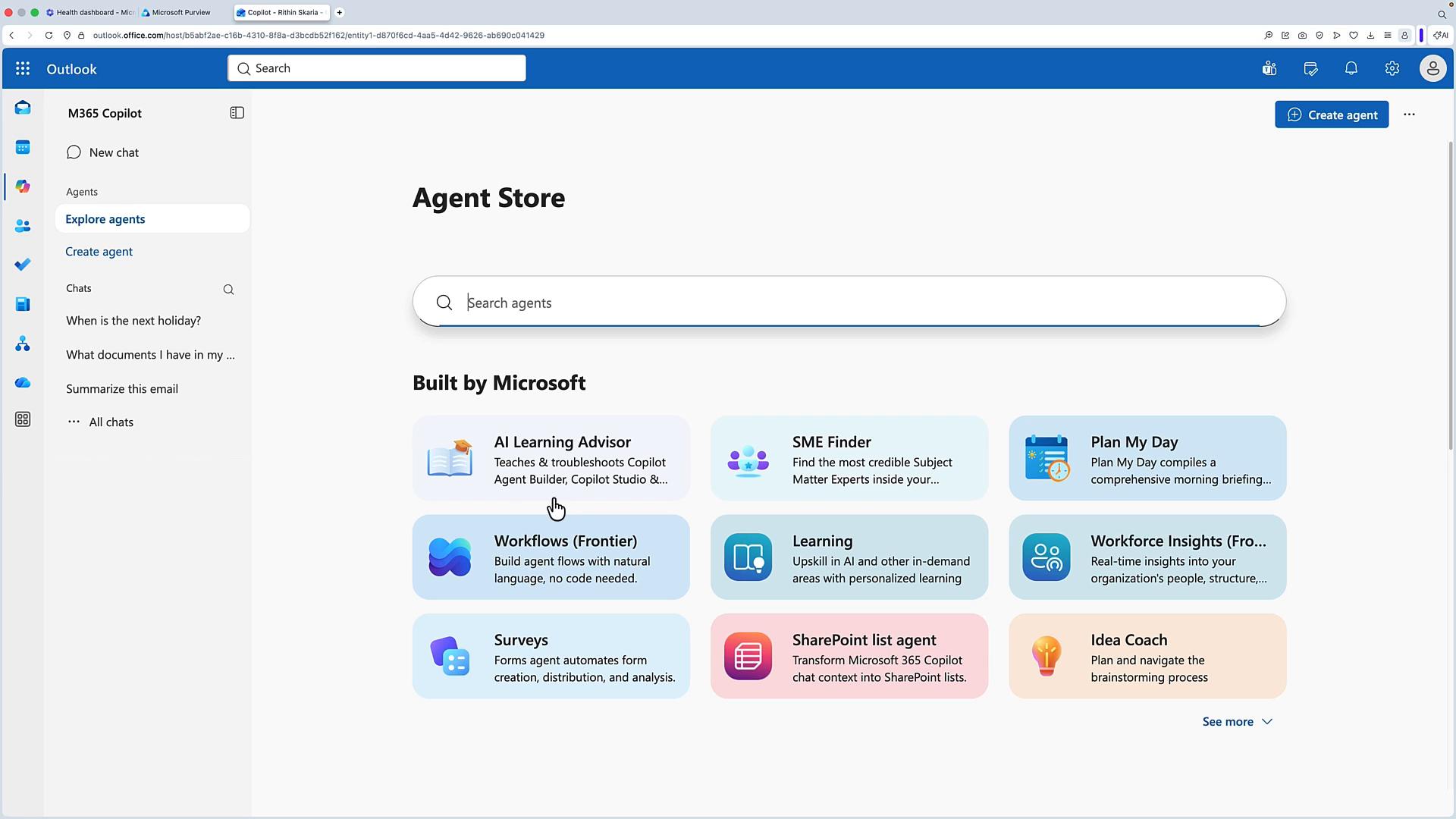Switch to Health dashboard browser tab

(89, 13)
